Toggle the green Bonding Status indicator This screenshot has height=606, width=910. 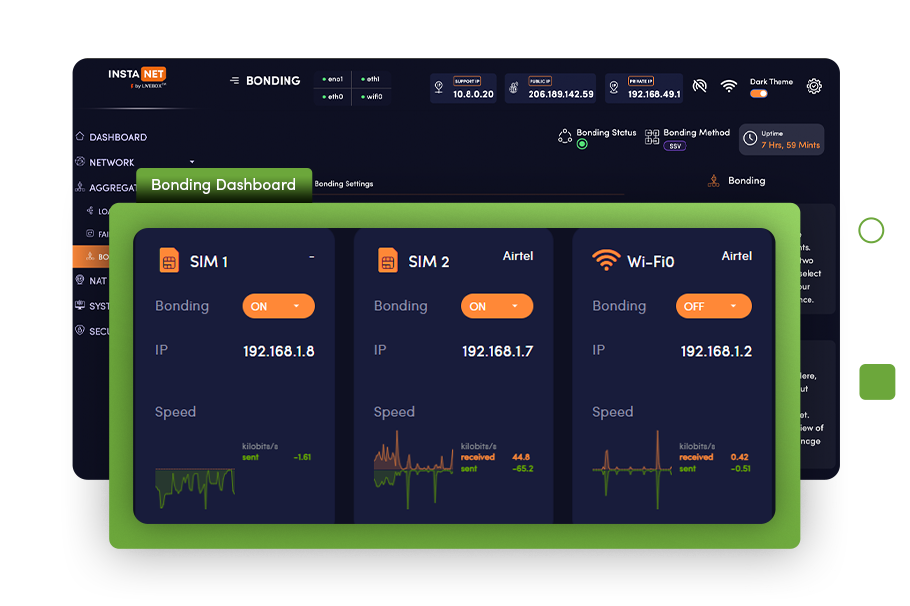click(x=582, y=144)
